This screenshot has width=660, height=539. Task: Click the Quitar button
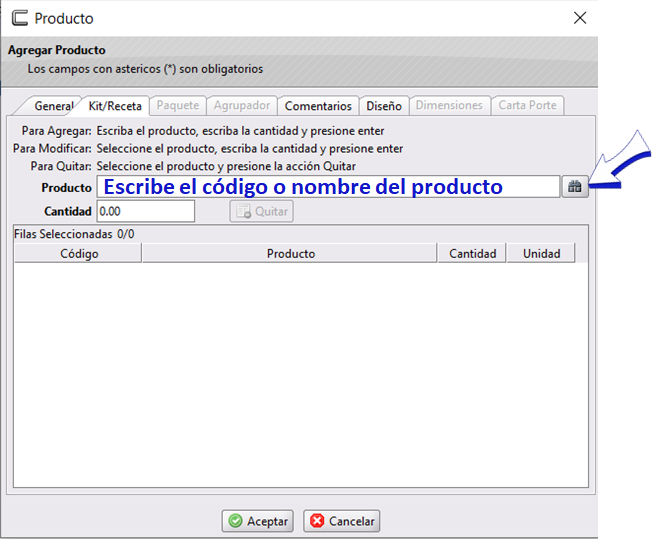(261, 211)
